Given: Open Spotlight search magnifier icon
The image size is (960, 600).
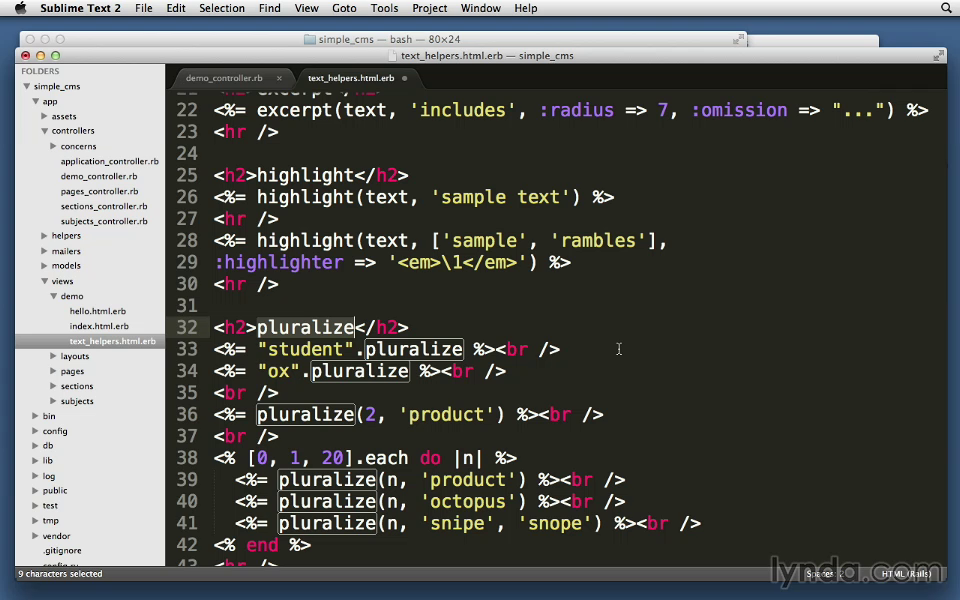Looking at the screenshot, I should [x=946, y=8].
